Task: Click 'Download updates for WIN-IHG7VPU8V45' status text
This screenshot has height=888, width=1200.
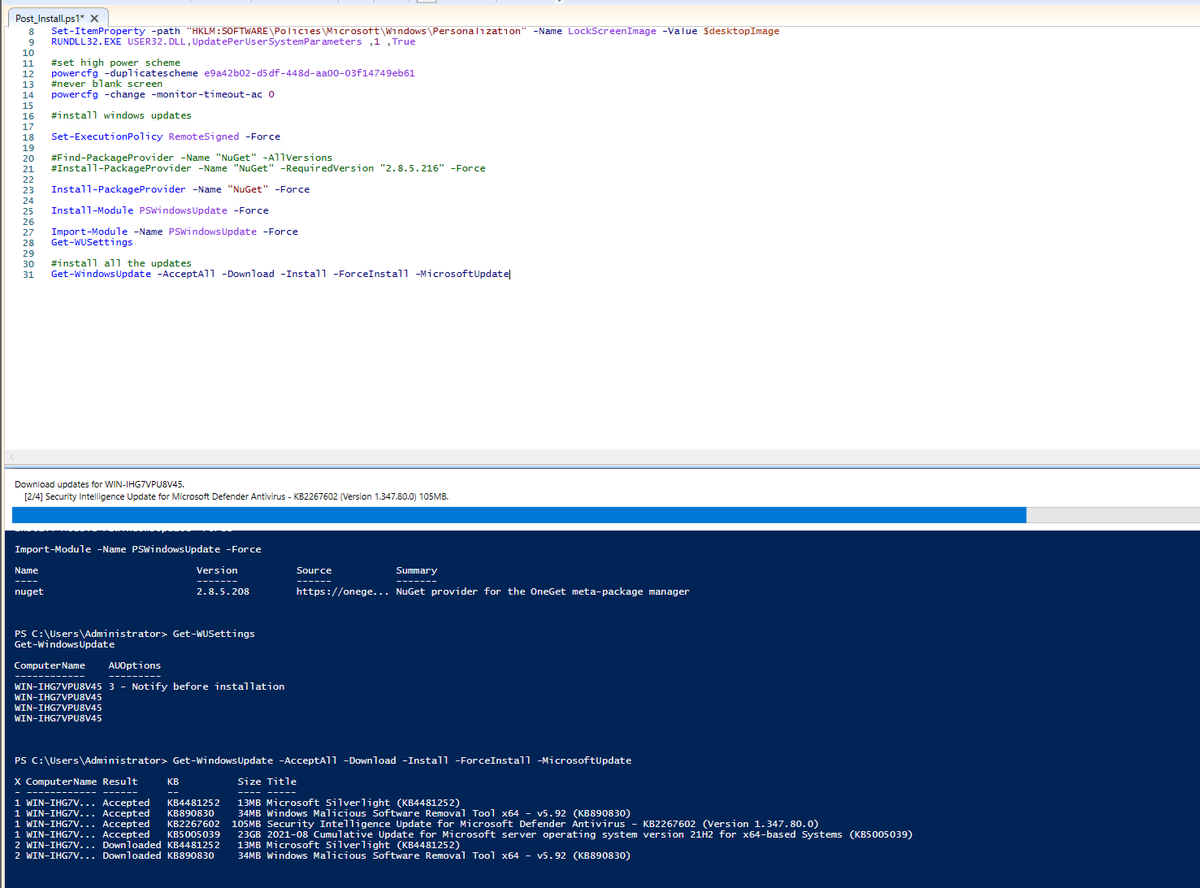Action: pos(99,484)
